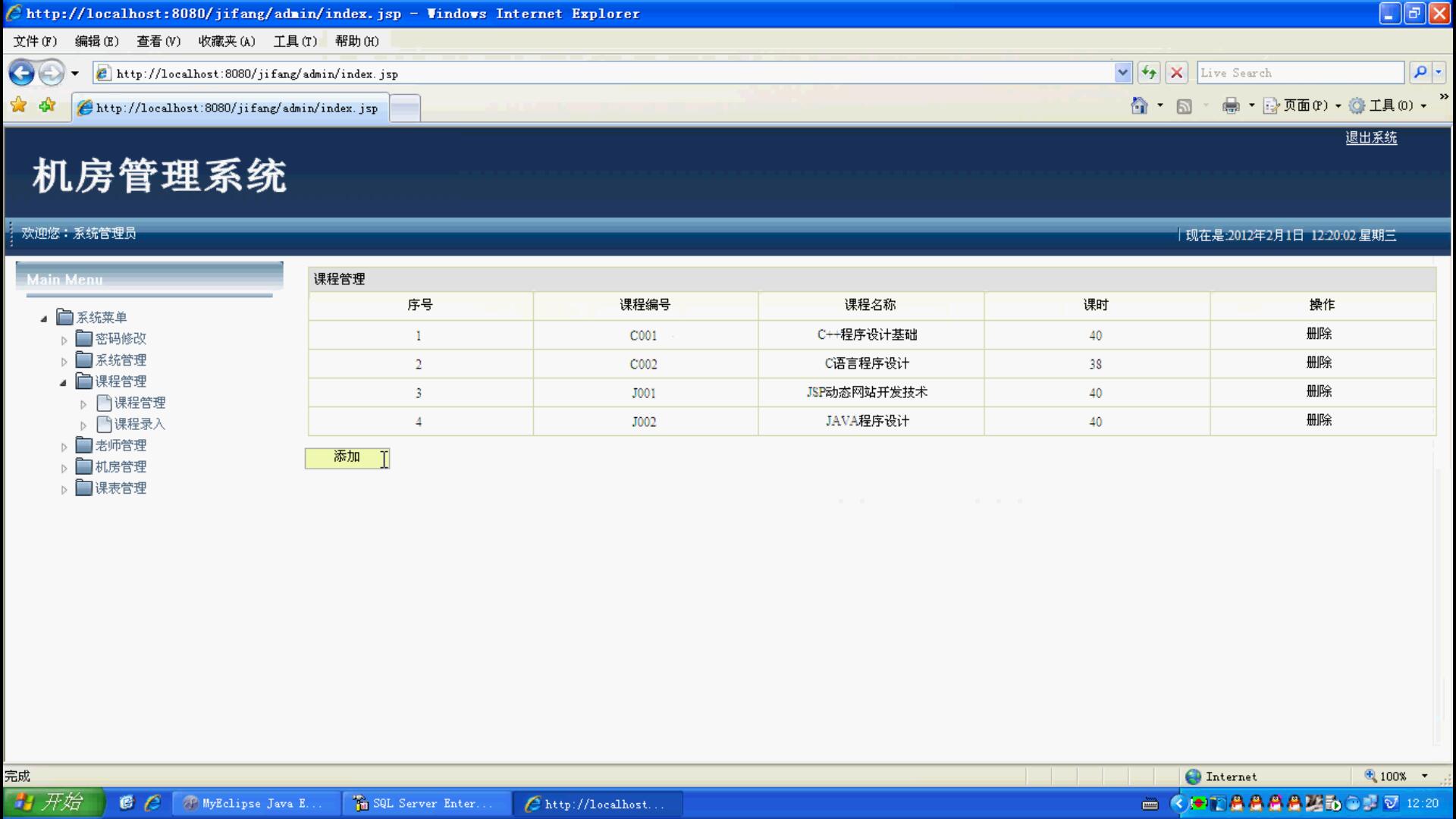Open the Print options dropdown arrow

(x=1251, y=105)
